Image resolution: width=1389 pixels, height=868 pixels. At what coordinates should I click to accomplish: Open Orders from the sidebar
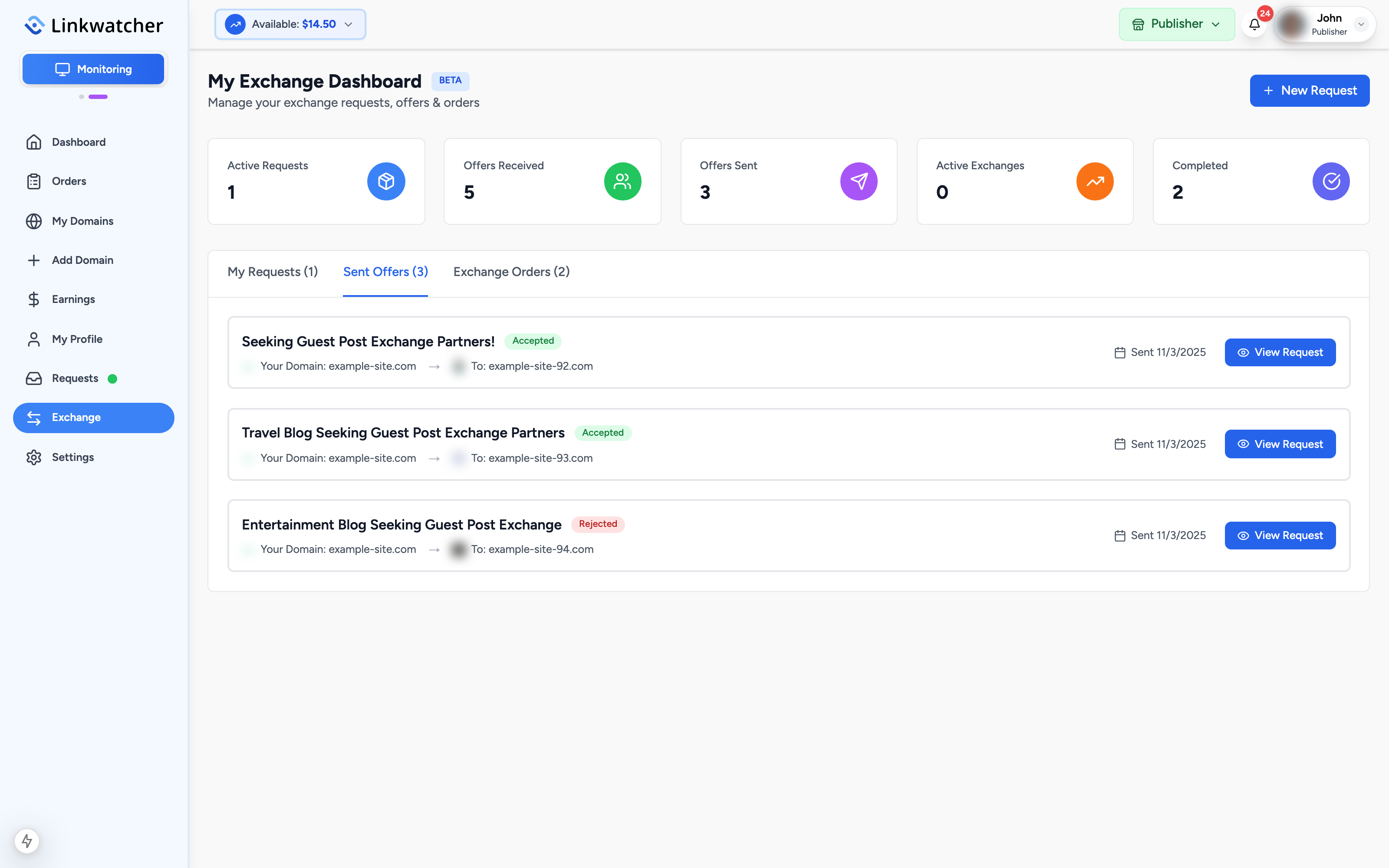click(x=94, y=181)
